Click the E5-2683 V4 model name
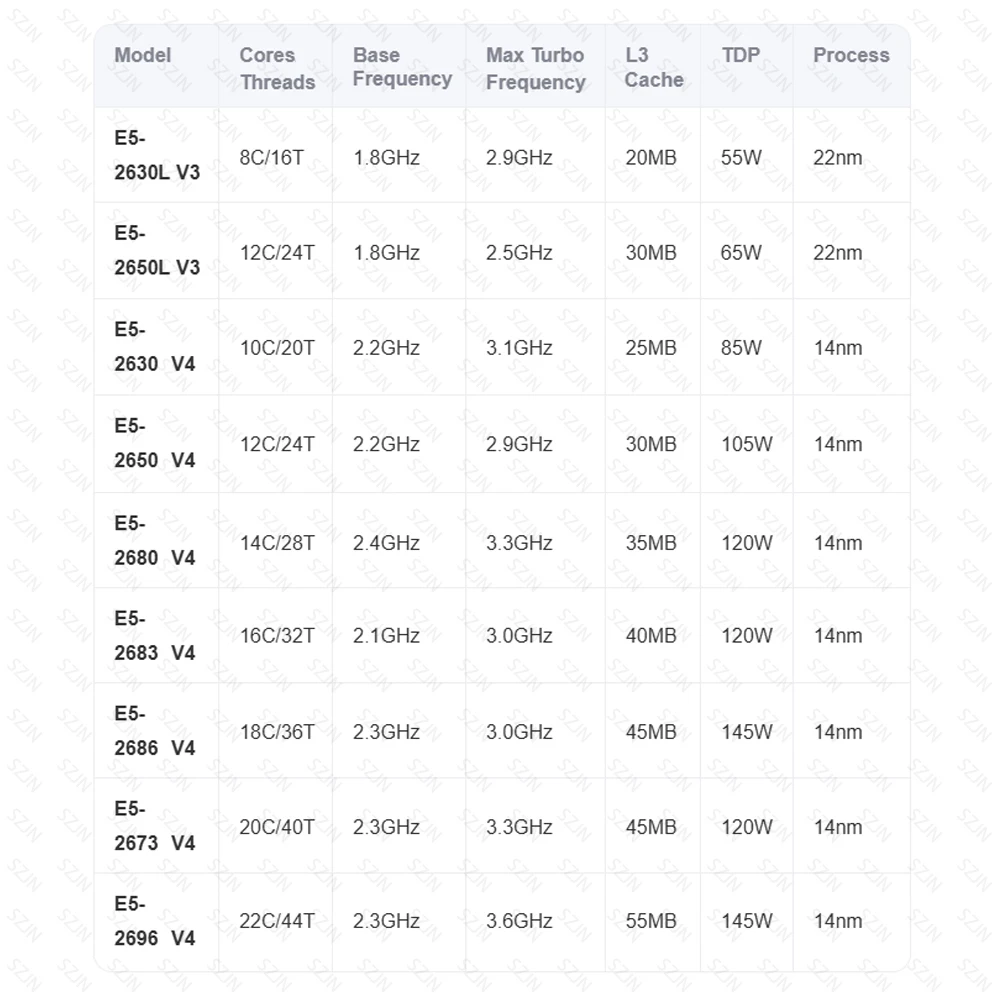 [x=154, y=635]
